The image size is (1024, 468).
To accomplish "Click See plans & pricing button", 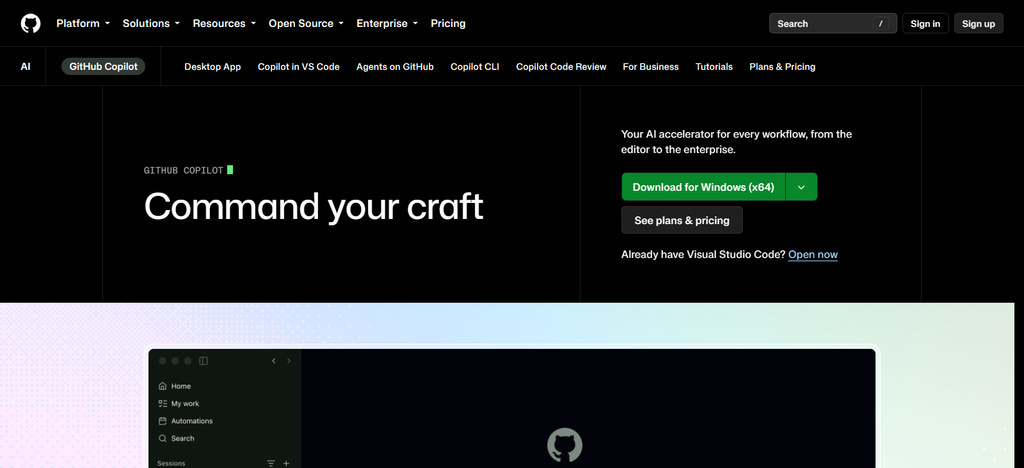I will [682, 221].
